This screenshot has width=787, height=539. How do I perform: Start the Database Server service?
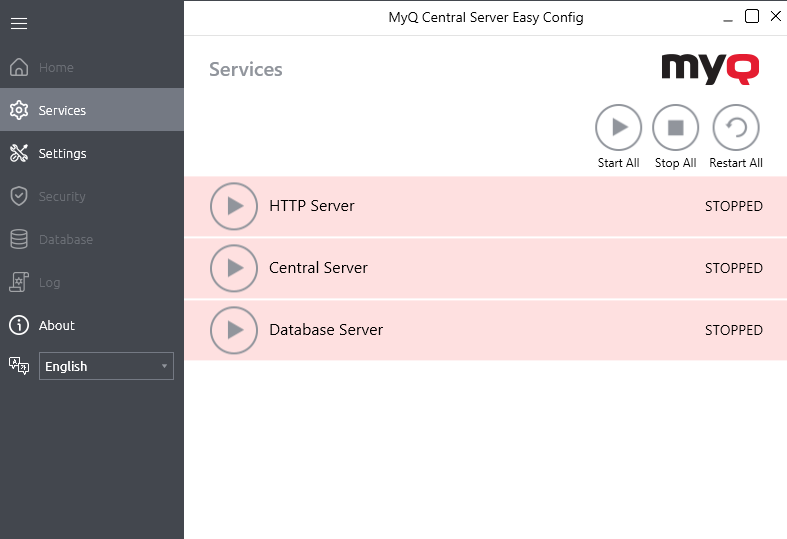pos(234,330)
